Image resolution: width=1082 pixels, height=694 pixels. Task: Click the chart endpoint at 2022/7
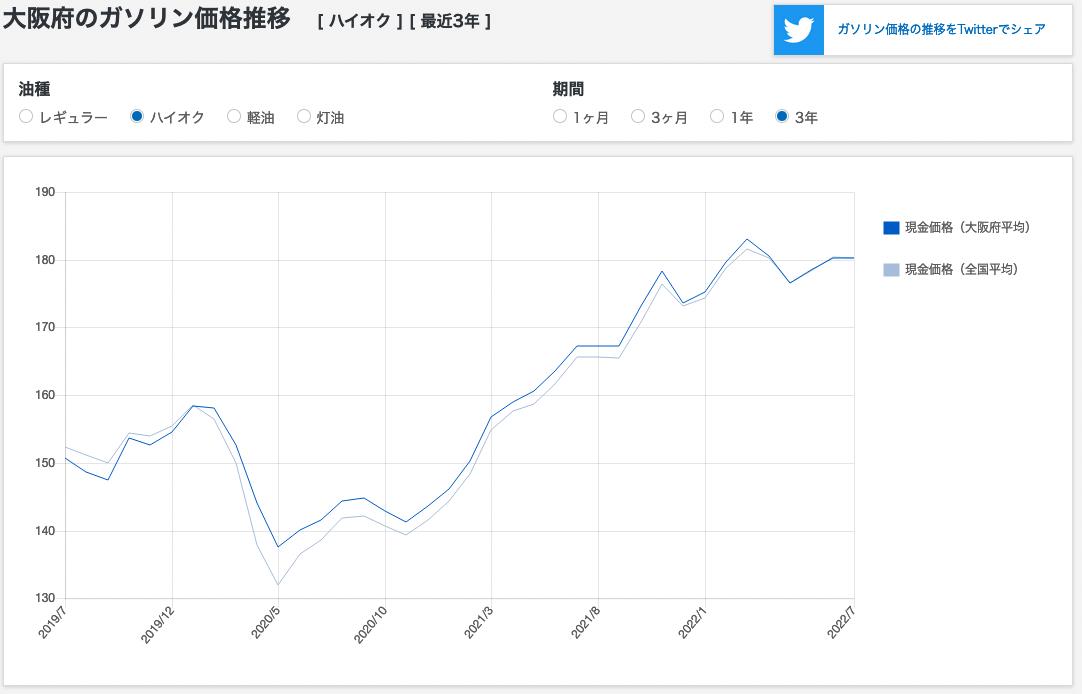(854, 258)
